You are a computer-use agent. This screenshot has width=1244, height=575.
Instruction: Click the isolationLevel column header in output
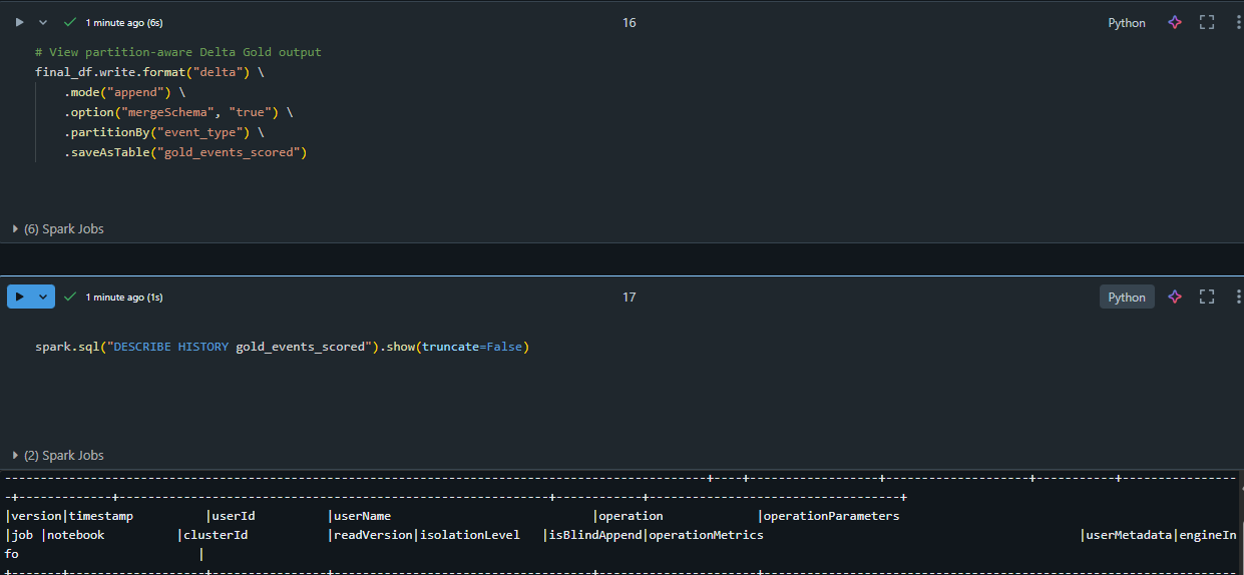[470, 535]
